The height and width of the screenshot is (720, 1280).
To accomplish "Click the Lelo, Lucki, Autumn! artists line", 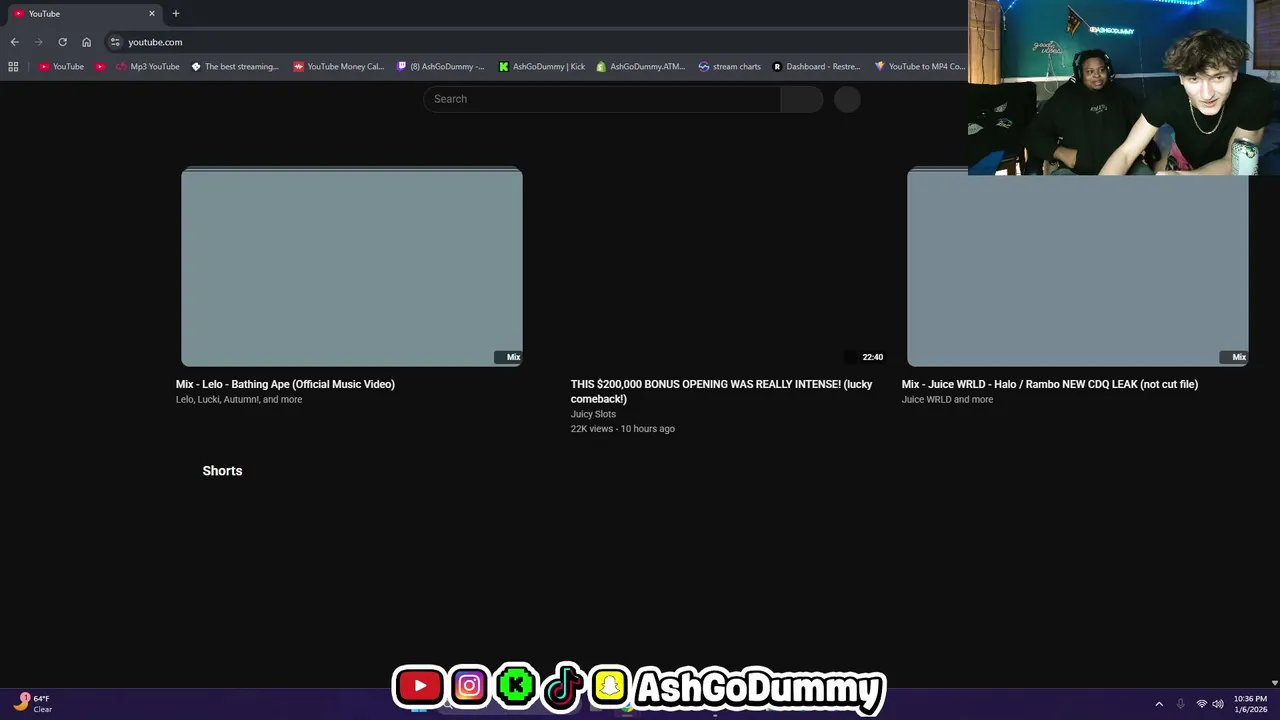I will 239,399.
